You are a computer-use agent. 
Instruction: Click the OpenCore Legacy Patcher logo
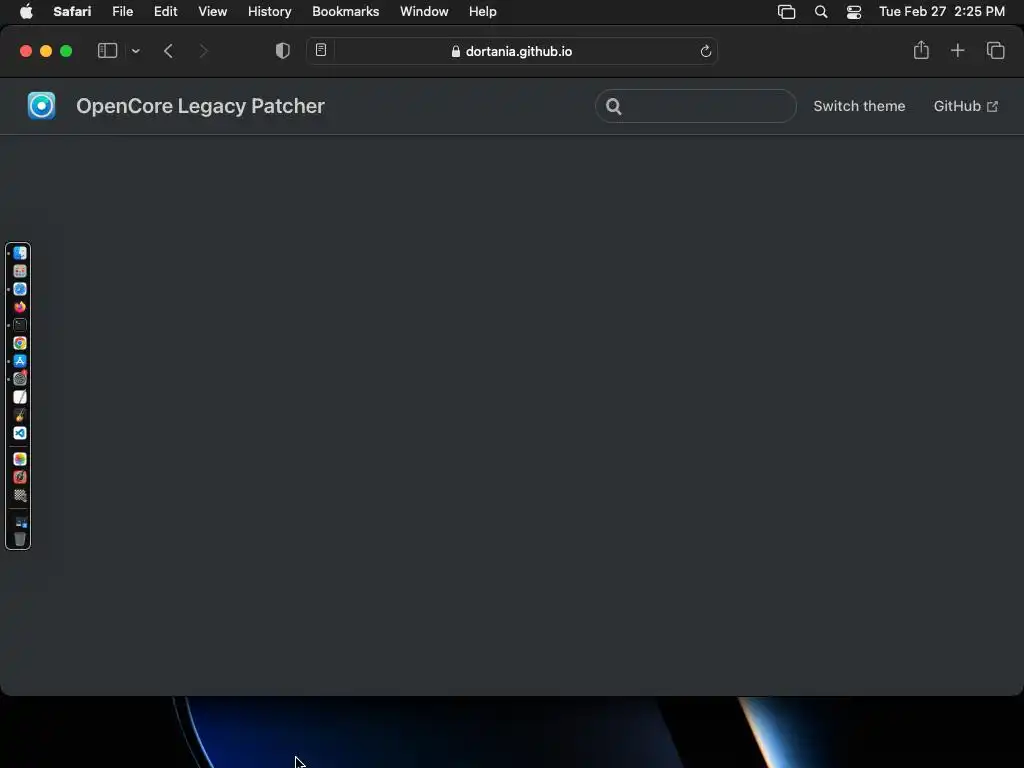[x=41, y=106]
